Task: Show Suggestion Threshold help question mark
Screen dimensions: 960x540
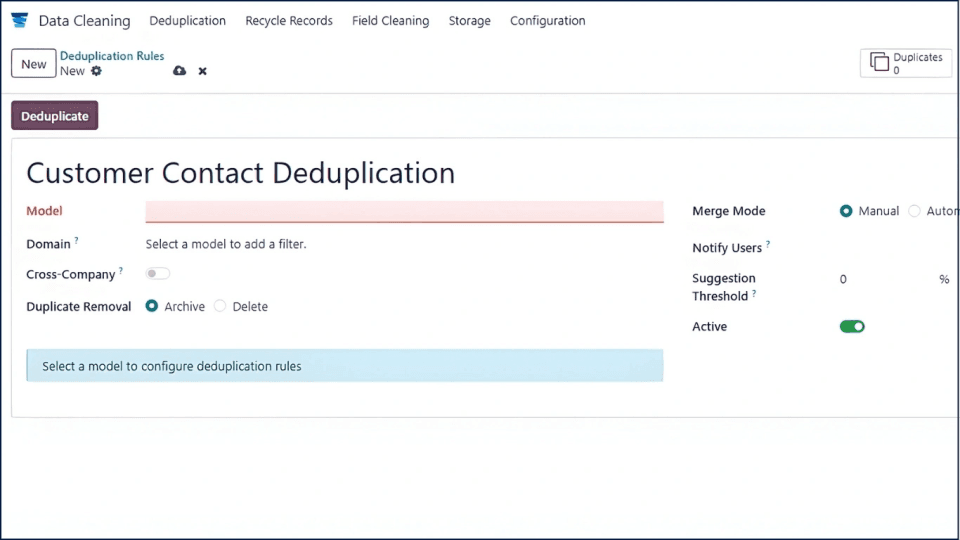Action: tap(754, 293)
